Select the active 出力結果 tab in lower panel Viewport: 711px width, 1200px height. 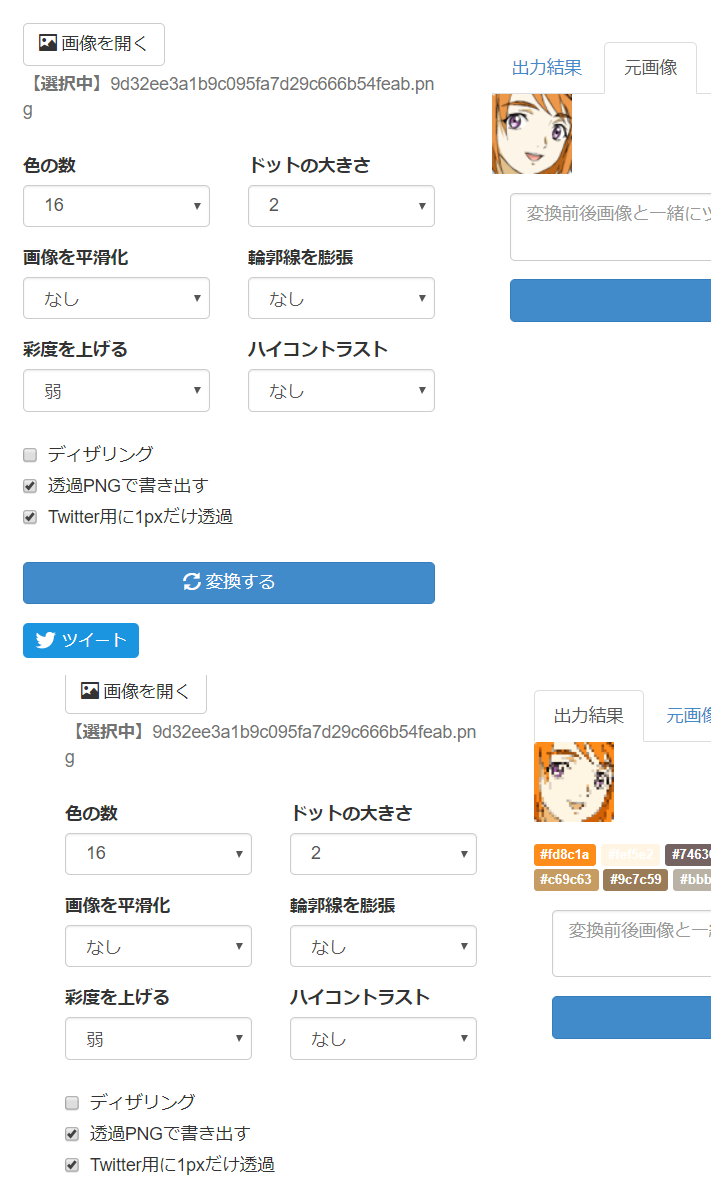(589, 716)
